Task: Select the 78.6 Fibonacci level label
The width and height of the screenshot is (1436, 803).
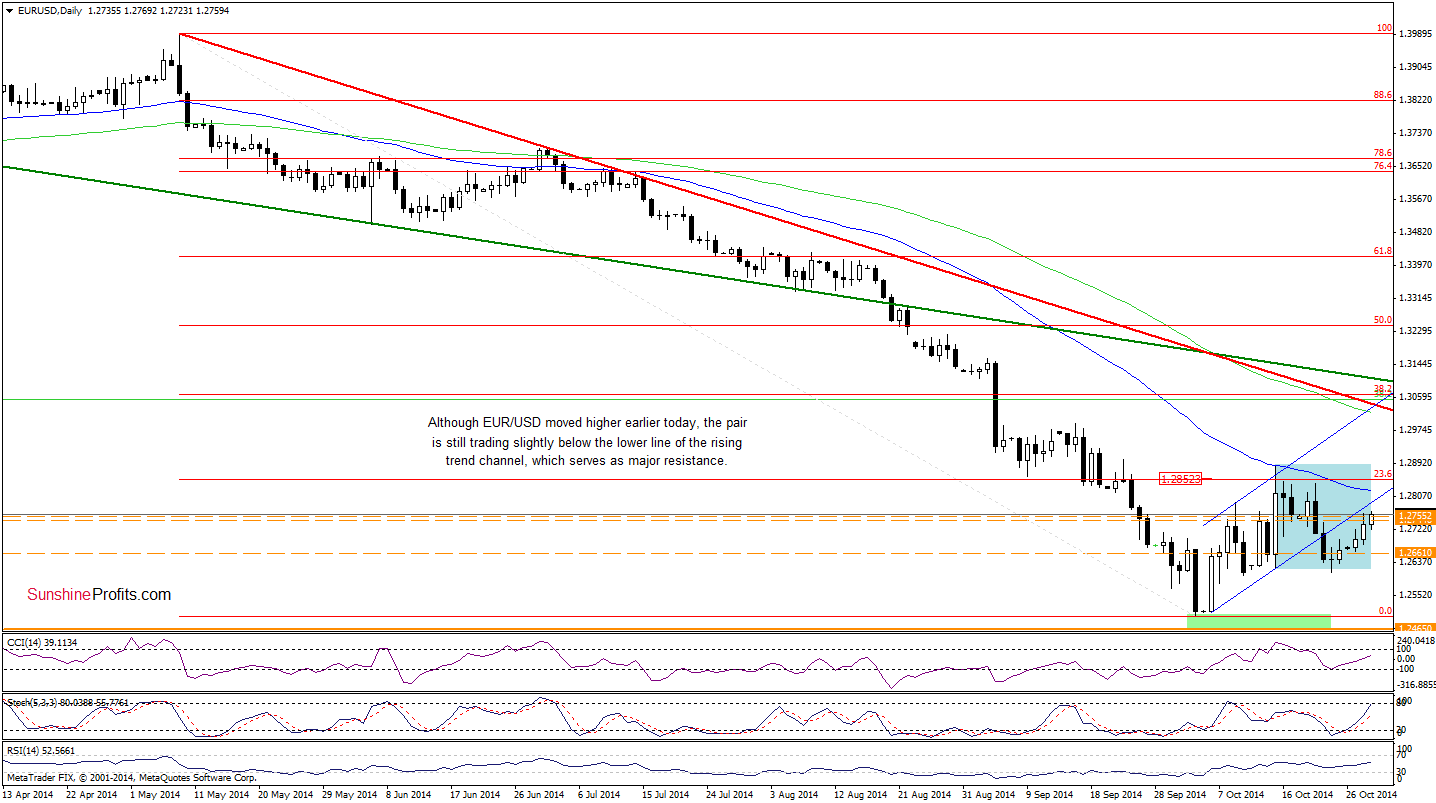Action: (1382, 153)
